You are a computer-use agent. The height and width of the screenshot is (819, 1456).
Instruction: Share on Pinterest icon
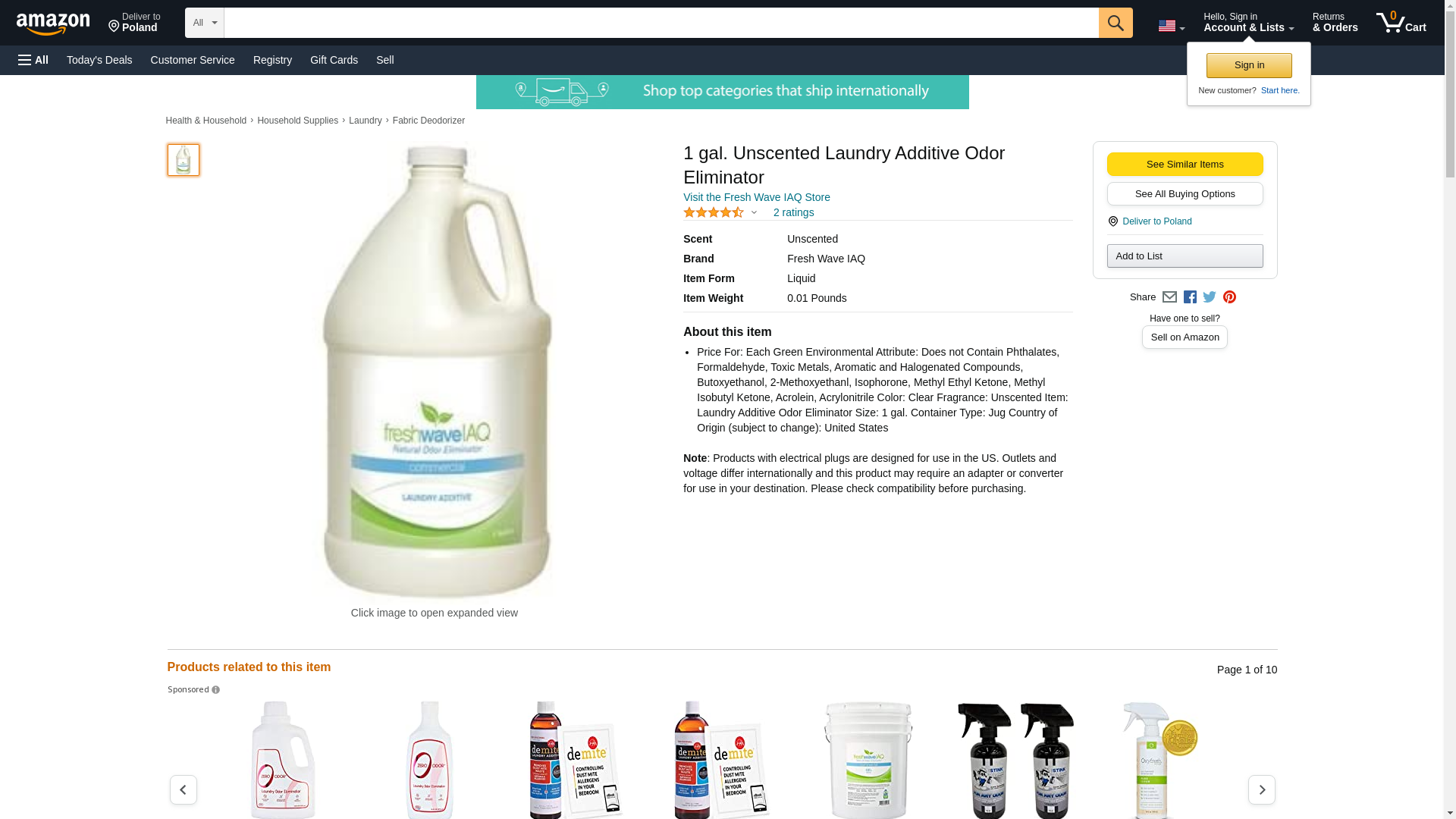click(x=1229, y=297)
